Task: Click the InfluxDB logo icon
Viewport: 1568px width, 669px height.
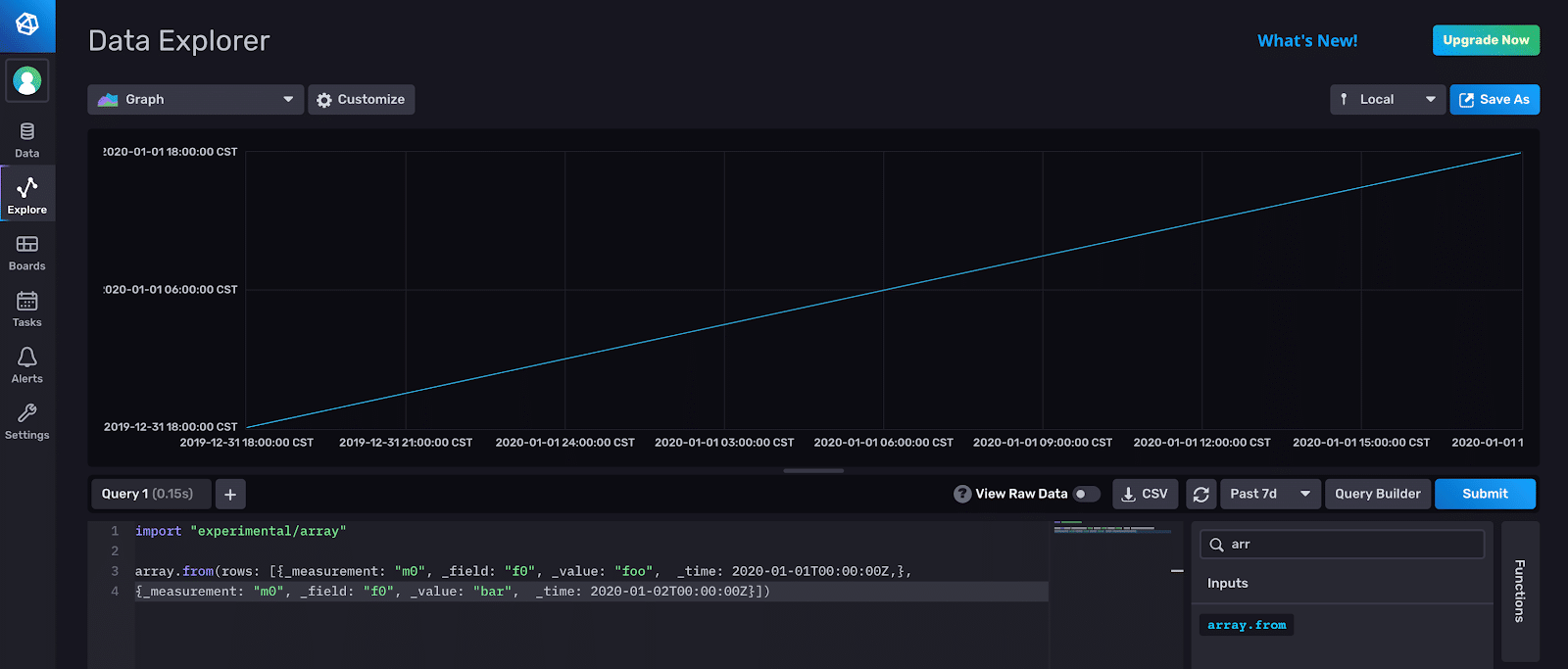Action: [27, 25]
